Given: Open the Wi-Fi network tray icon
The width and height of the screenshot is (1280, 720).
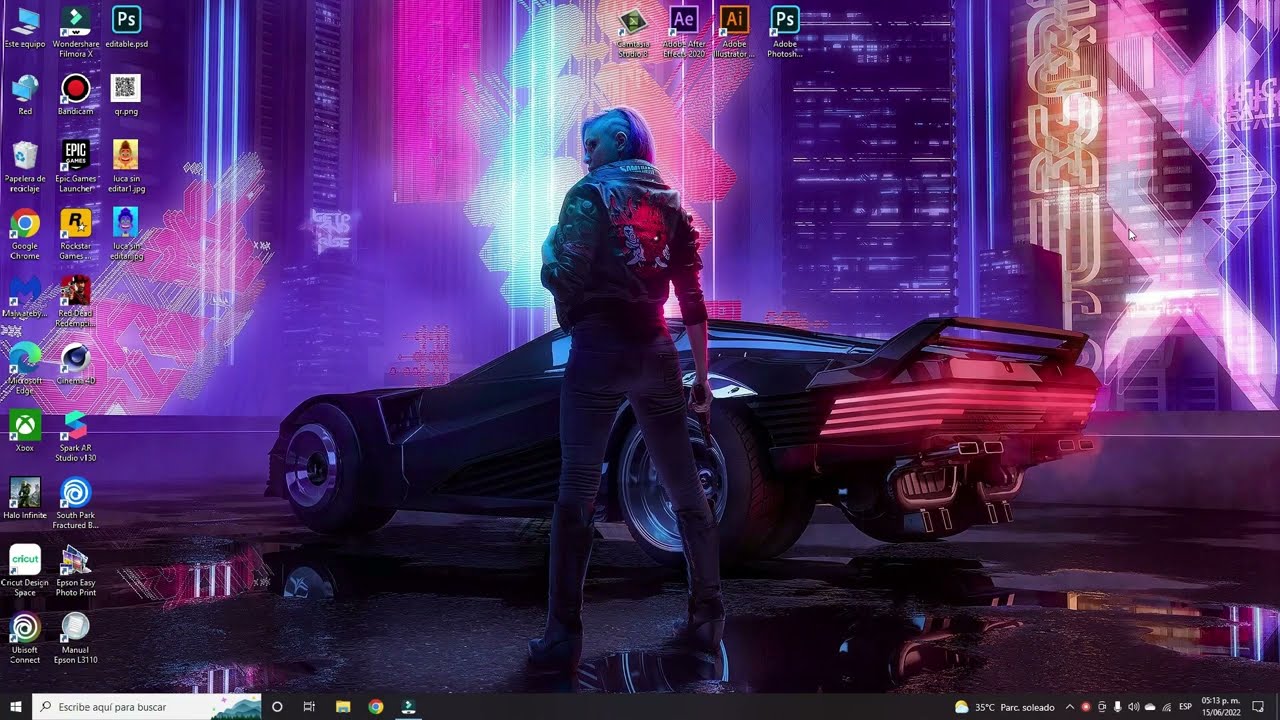Looking at the screenshot, I should click(x=1166, y=707).
